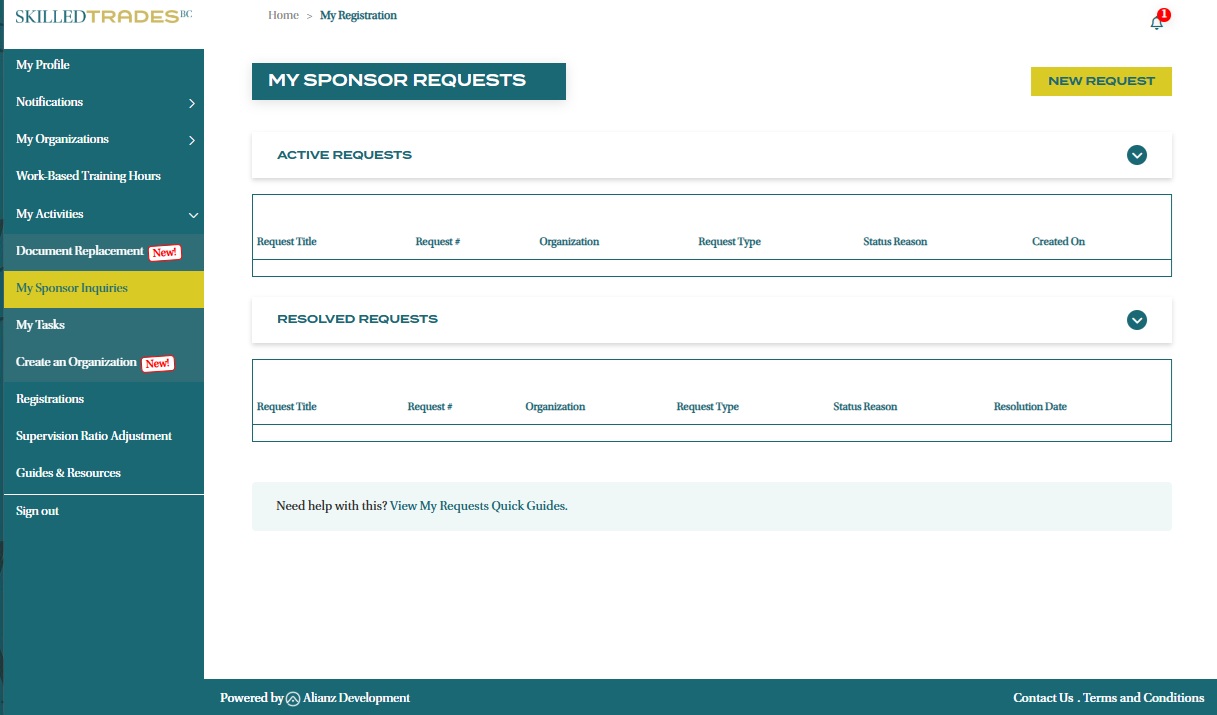Collapse the My Activities sidebar menu
The image size is (1217, 715).
point(193,215)
